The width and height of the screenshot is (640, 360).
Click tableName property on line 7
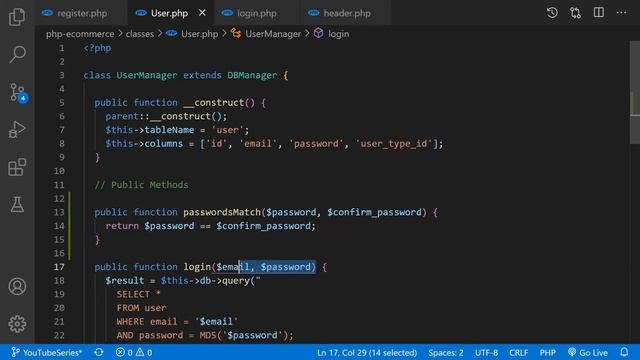(x=169, y=130)
